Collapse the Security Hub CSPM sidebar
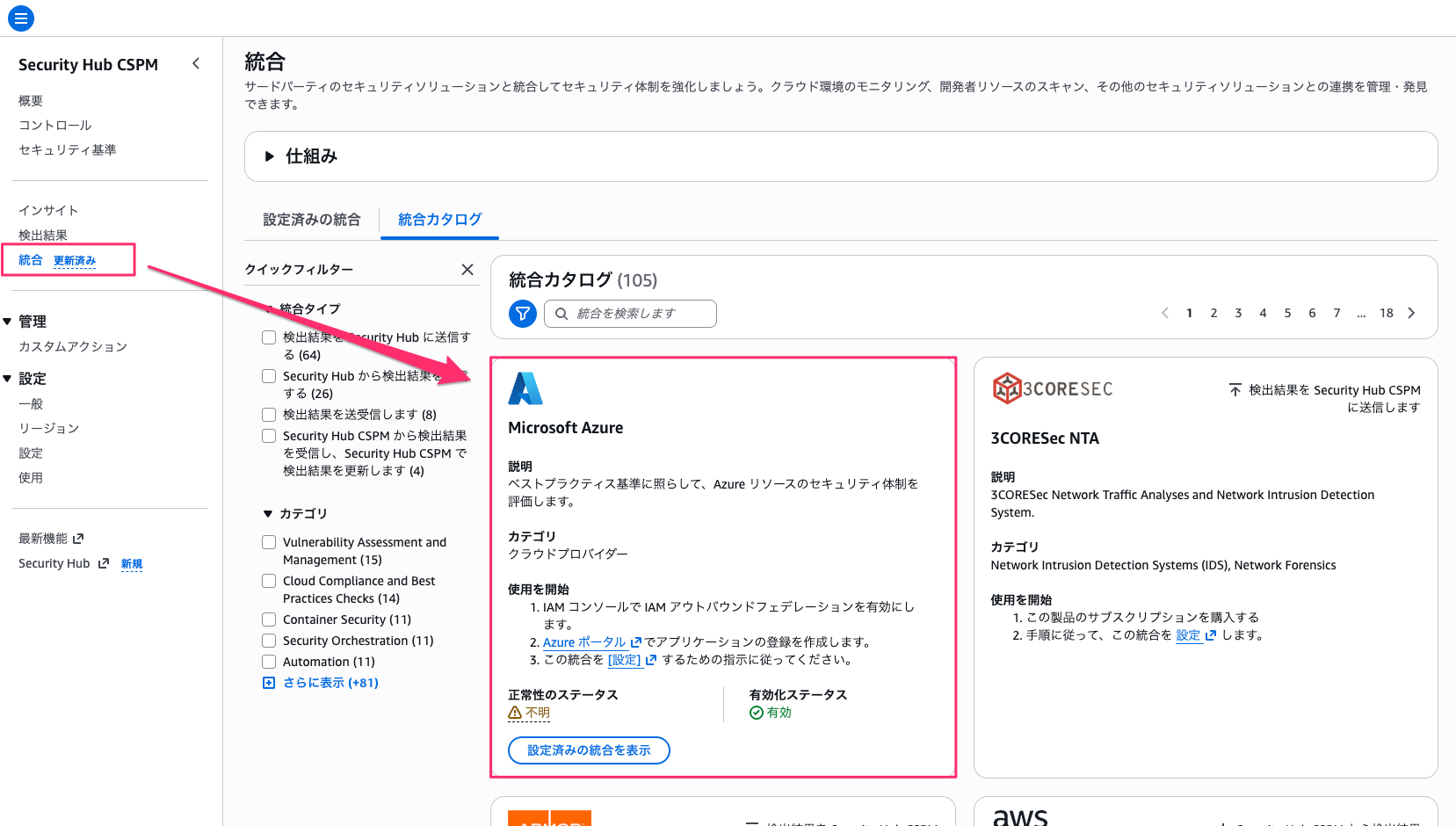The height and width of the screenshot is (826, 1456). pyautogui.click(x=196, y=63)
